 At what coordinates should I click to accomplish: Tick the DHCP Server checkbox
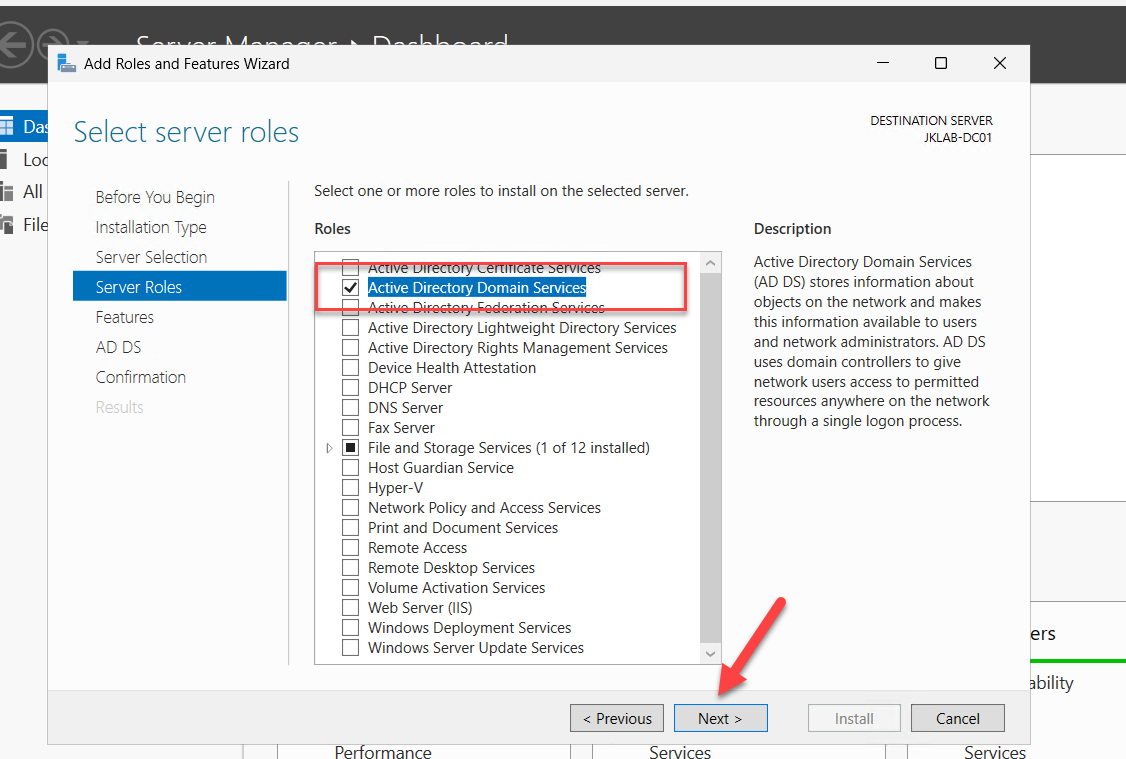tap(350, 388)
